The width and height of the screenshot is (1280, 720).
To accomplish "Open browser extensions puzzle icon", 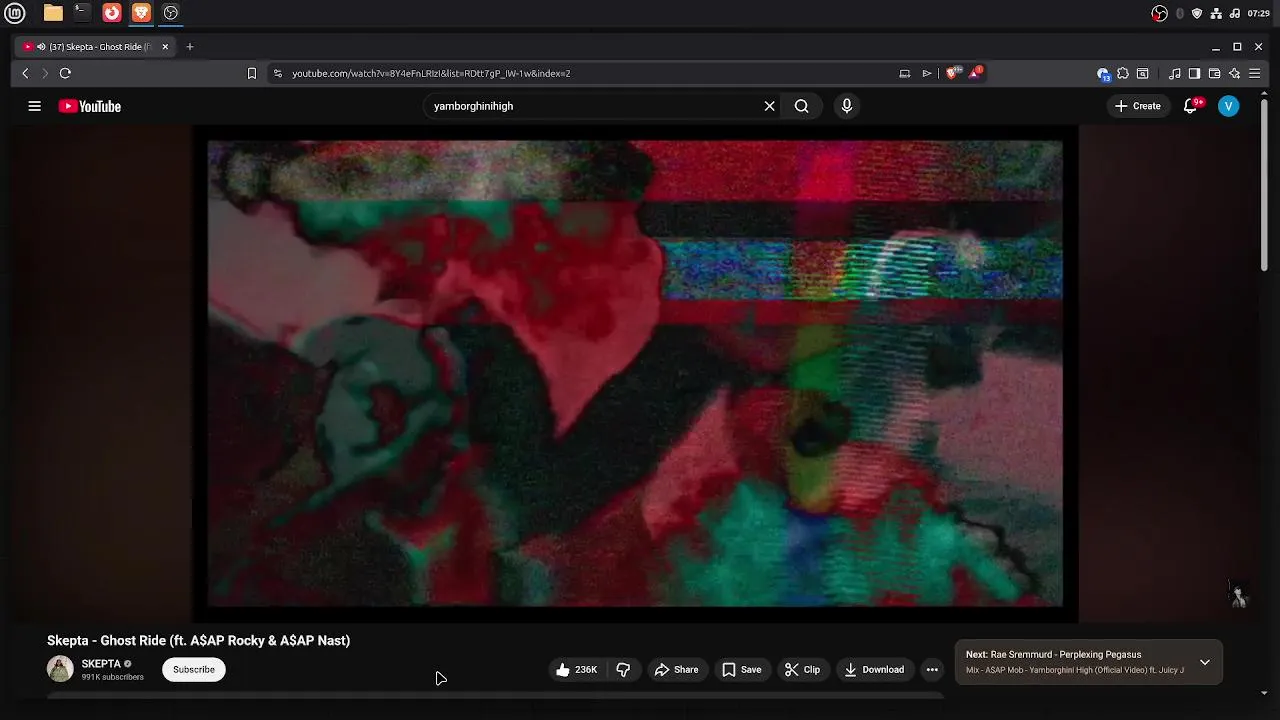I will [1123, 73].
